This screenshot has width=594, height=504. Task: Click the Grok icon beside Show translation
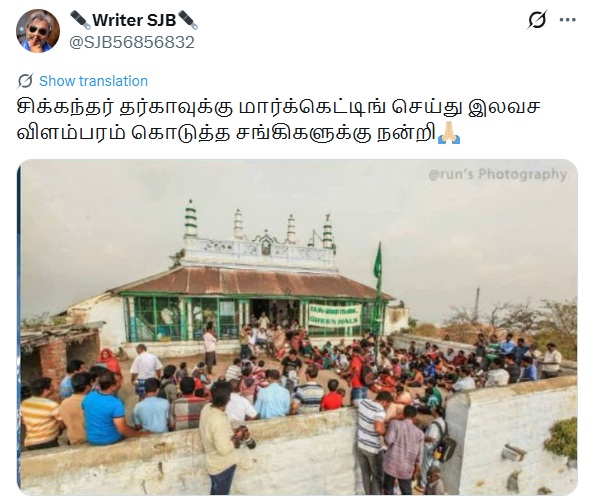click(x=25, y=81)
